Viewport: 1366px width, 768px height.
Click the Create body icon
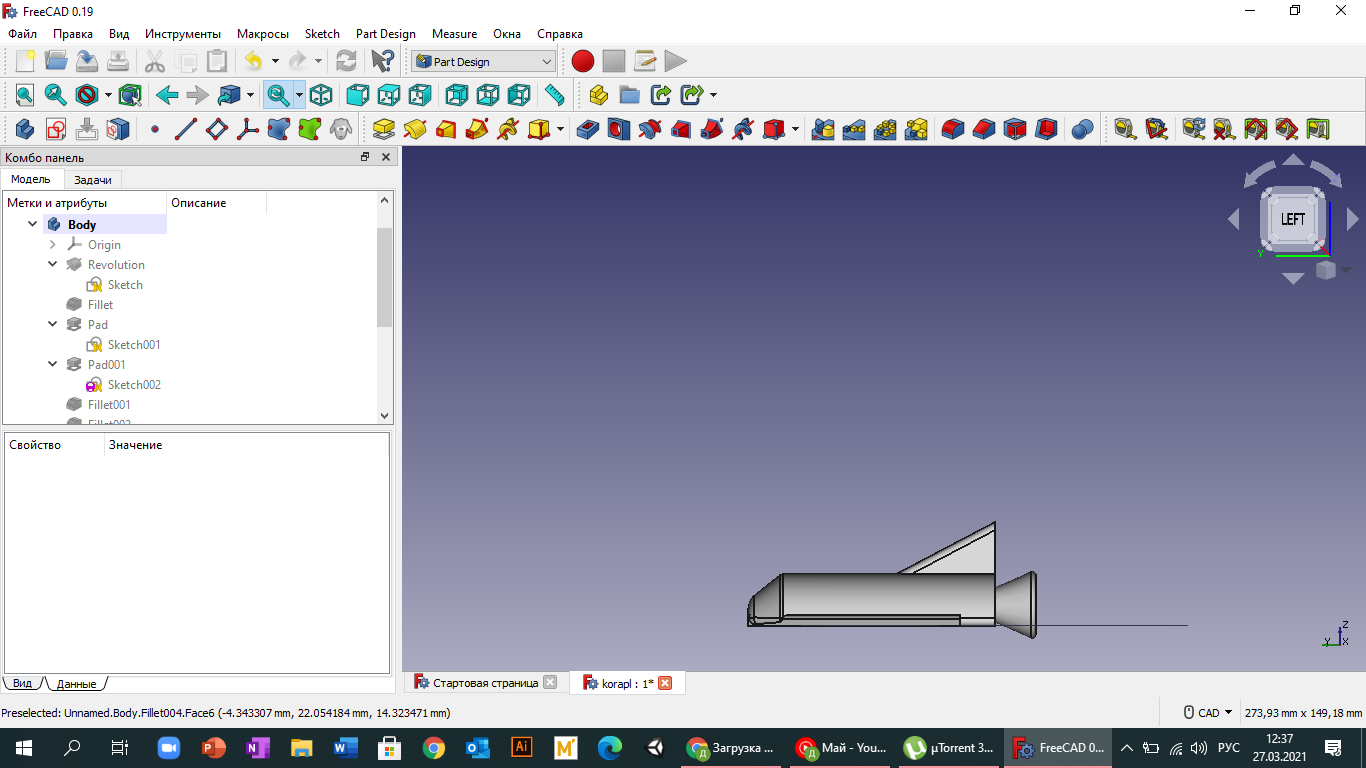coord(25,129)
